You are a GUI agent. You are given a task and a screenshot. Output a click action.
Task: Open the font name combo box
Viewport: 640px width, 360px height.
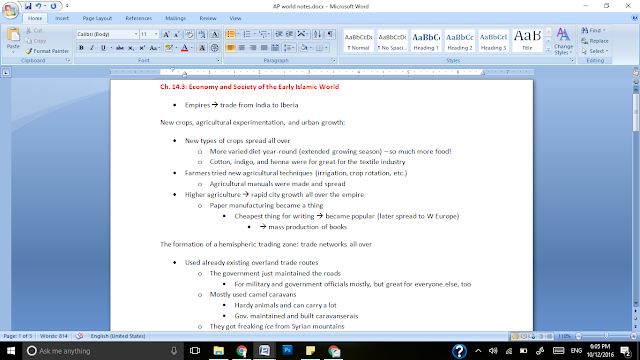(107, 34)
